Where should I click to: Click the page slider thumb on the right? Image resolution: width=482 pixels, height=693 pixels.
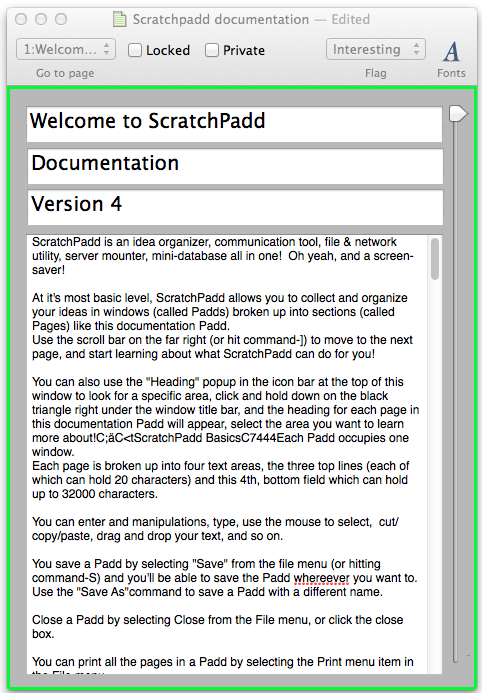click(x=457, y=114)
